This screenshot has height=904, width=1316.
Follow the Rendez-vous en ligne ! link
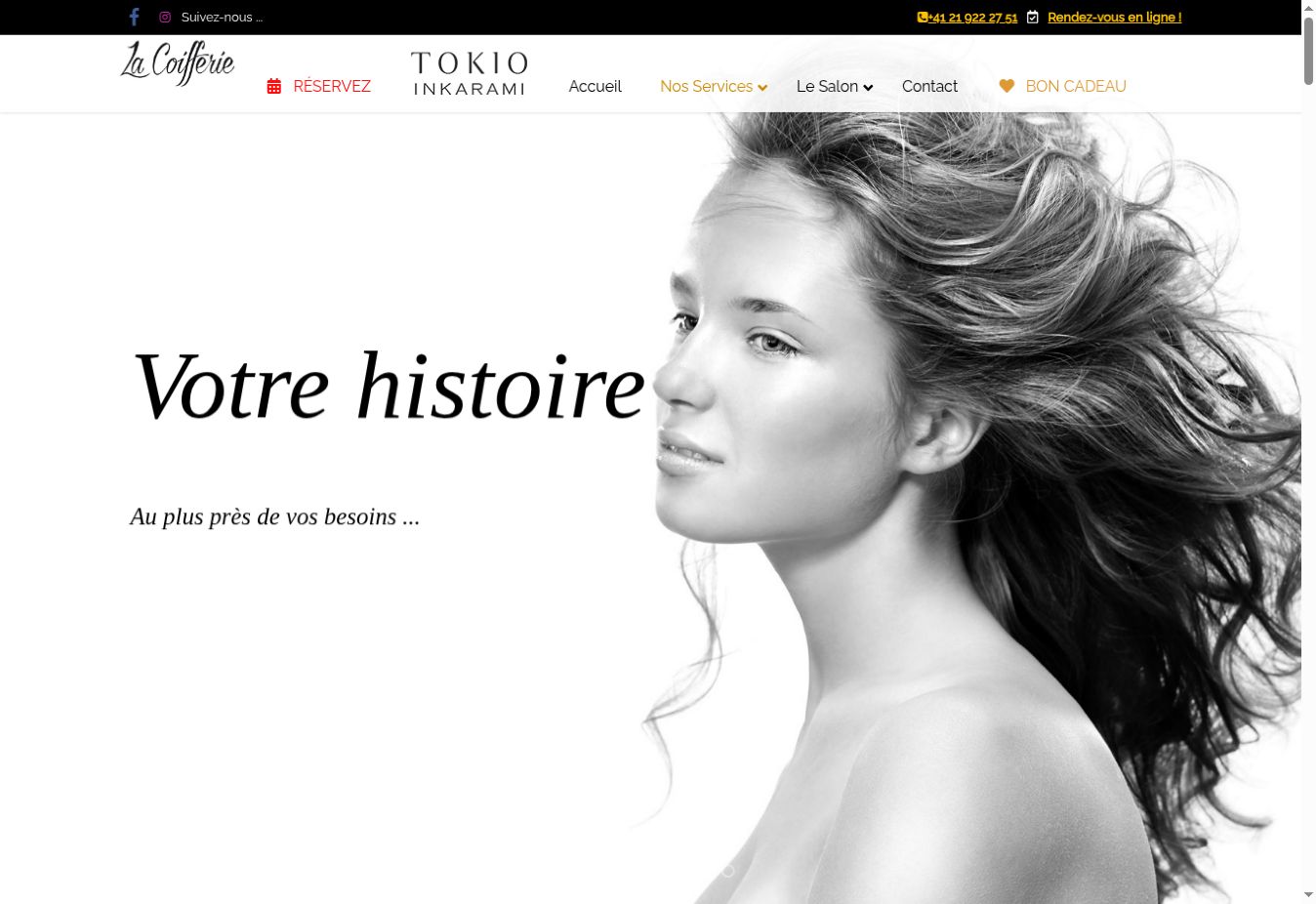(x=1114, y=18)
